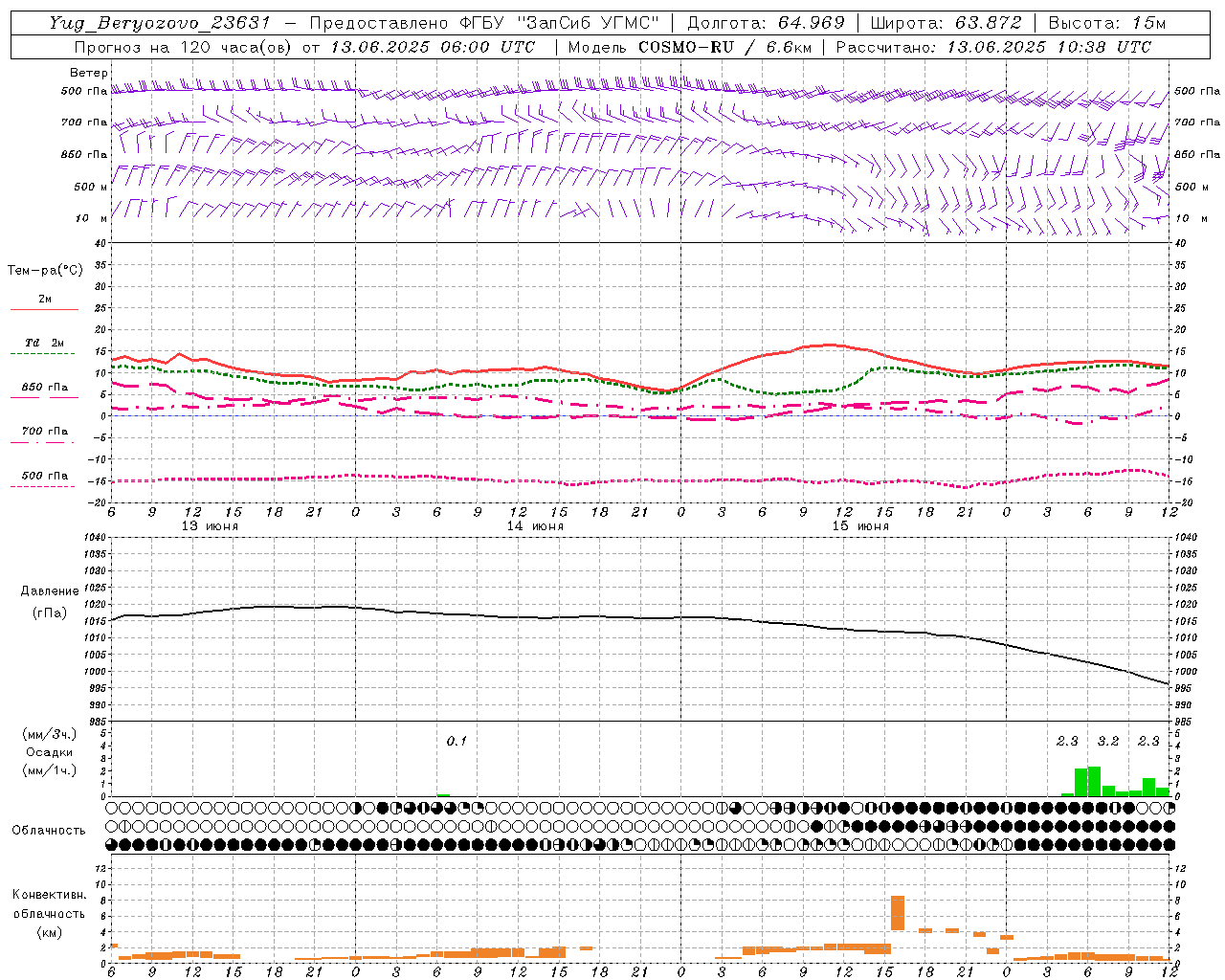
Task: Click the 700 гПа temperature legend entry
Action: pyautogui.click(x=44, y=432)
